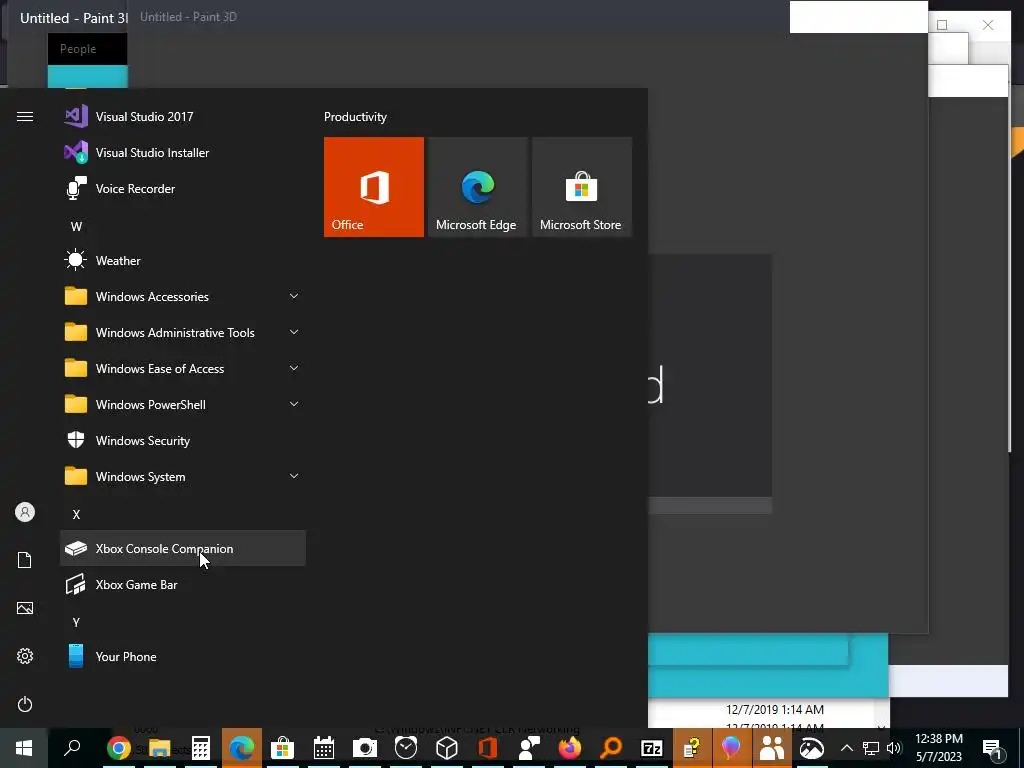The width and height of the screenshot is (1024, 768).
Task: Open Office from the taskbar
Action: click(488, 748)
